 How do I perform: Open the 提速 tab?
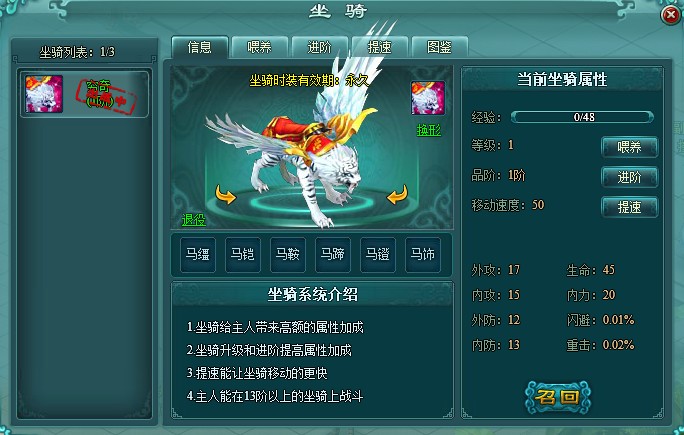(x=380, y=47)
